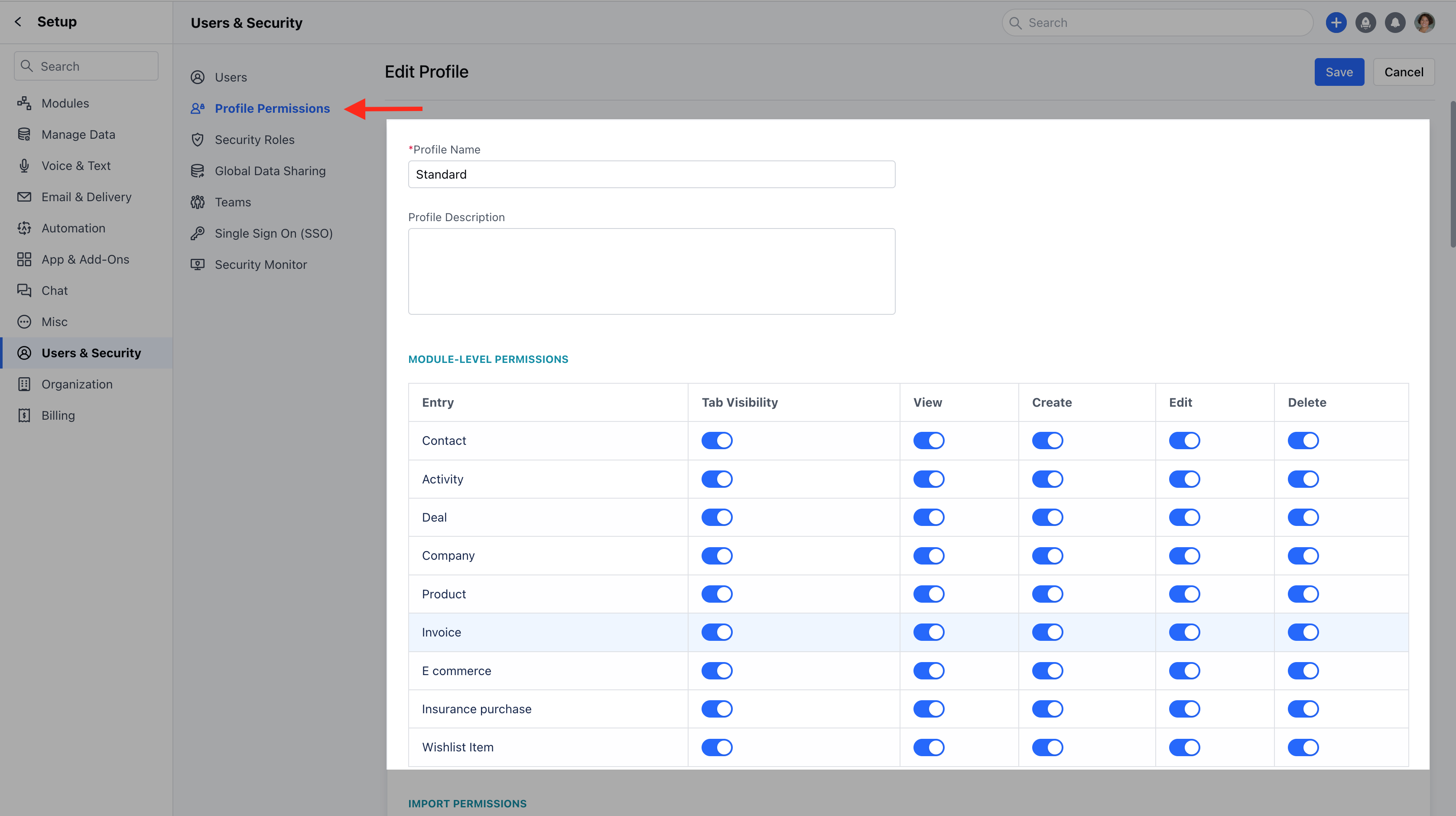Screen dimensions: 1456x816
Task: Click the Profile Name input field
Action: click(651, 174)
